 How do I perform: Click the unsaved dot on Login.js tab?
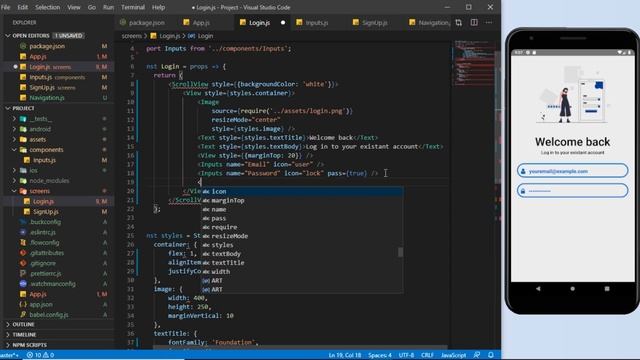(283, 23)
